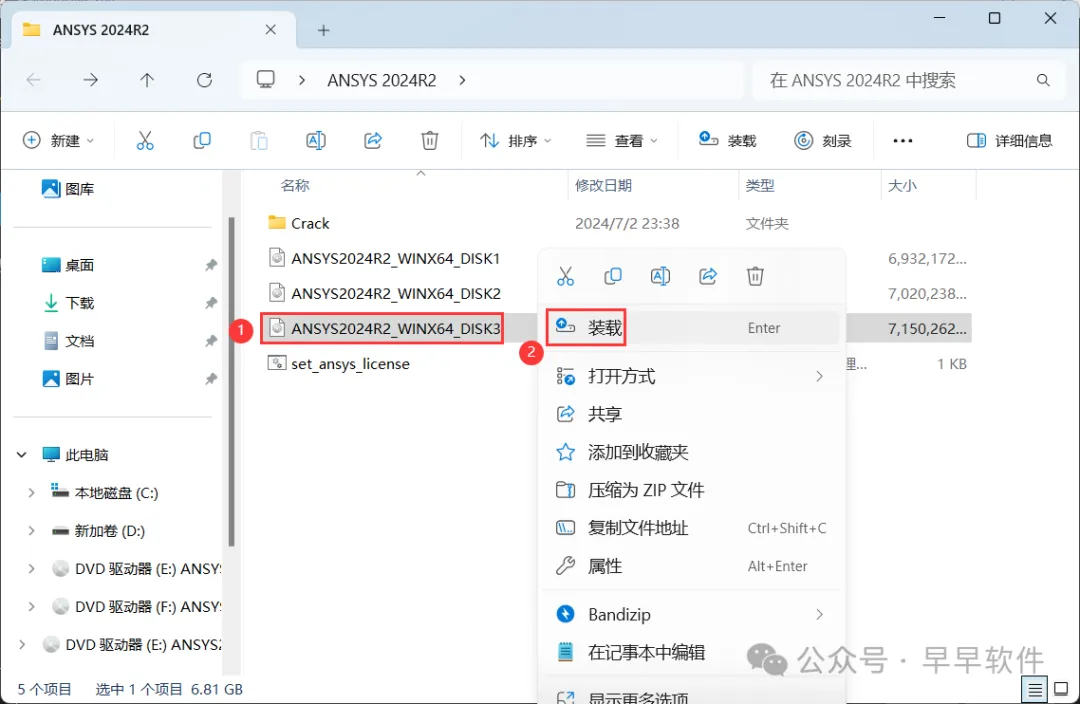The image size is (1080, 704).
Task: Choose 压缩为 ZIP 文件
Action: 692,490
